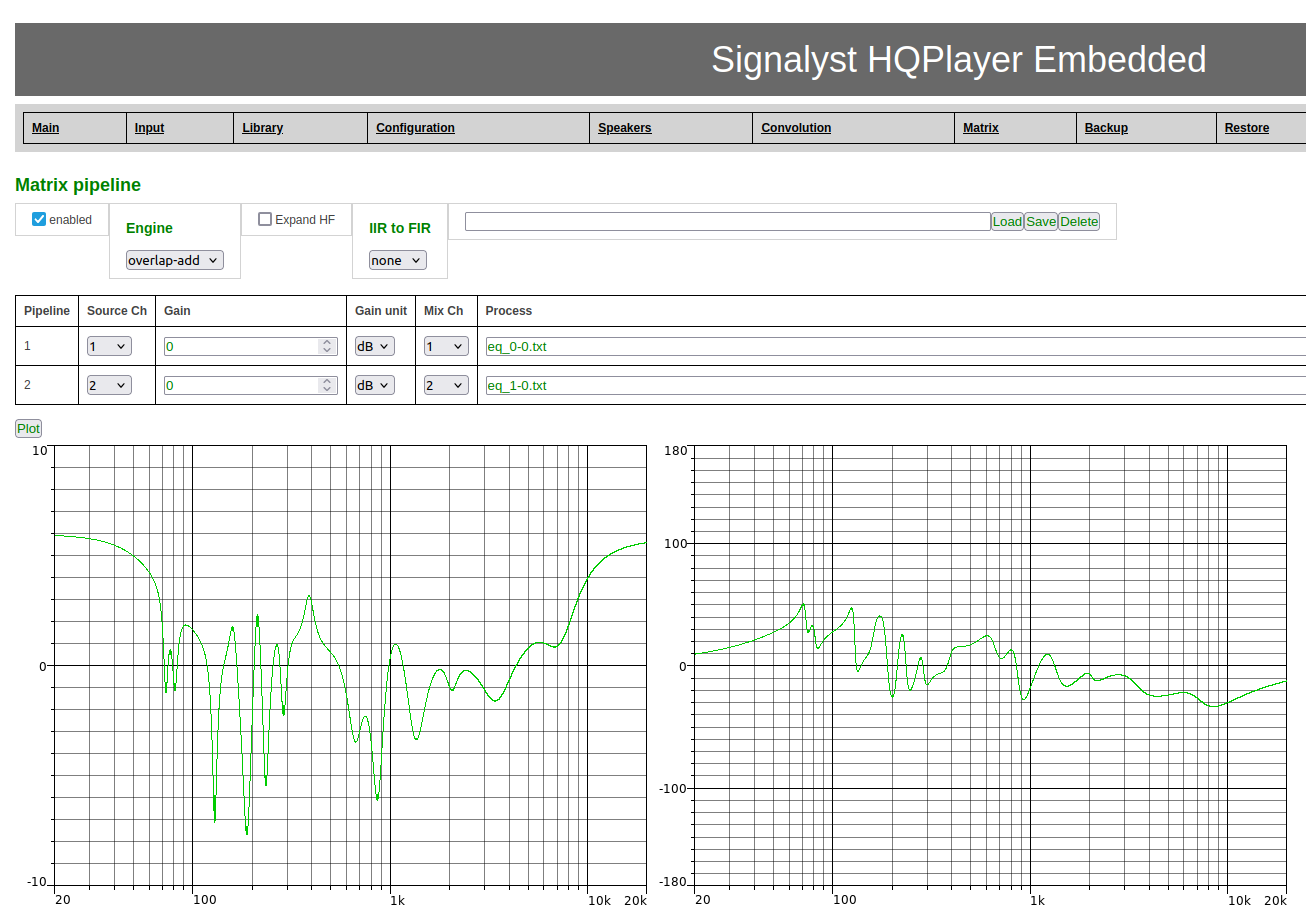Screen dimensions: 1306x917
Task: Click Gain stepper arrows for pipeline 1
Action: pos(327,346)
